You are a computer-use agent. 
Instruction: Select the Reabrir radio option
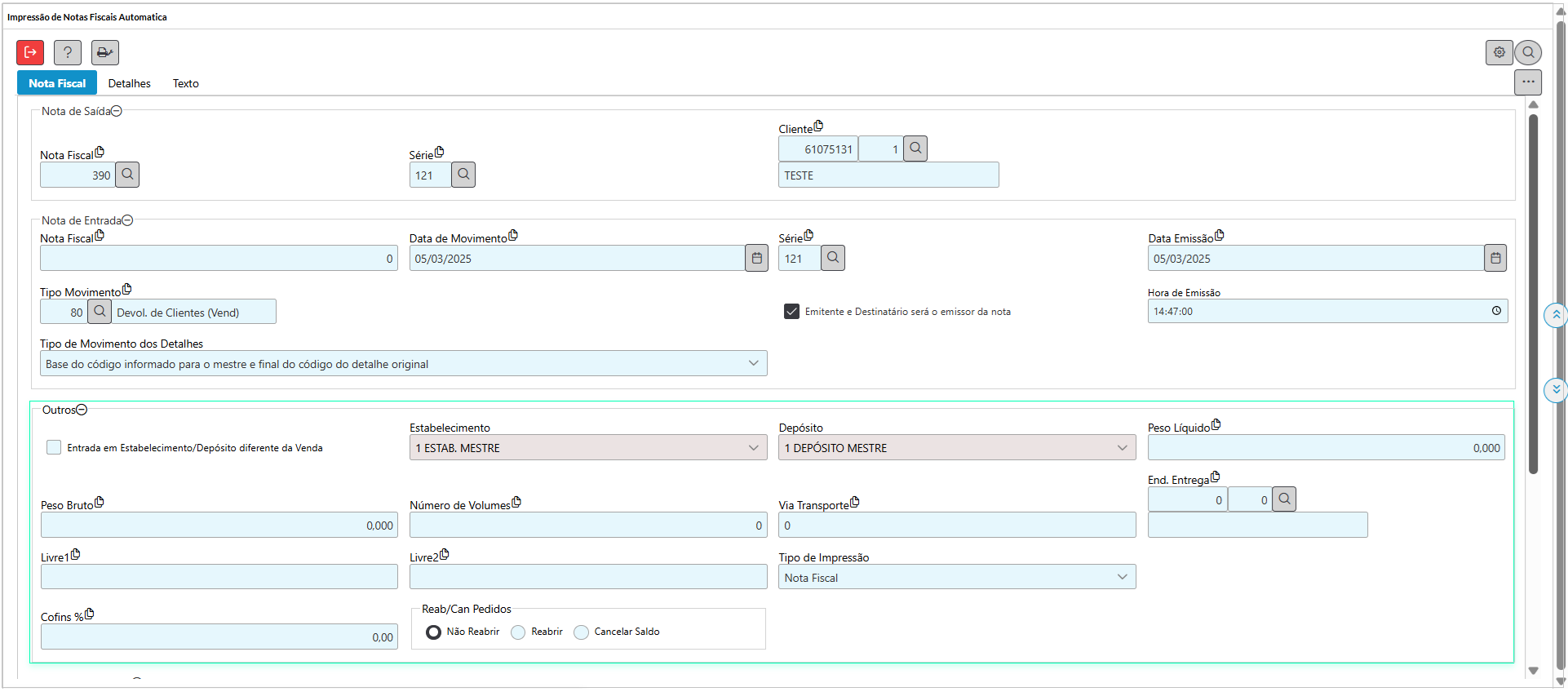tap(518, 632)
